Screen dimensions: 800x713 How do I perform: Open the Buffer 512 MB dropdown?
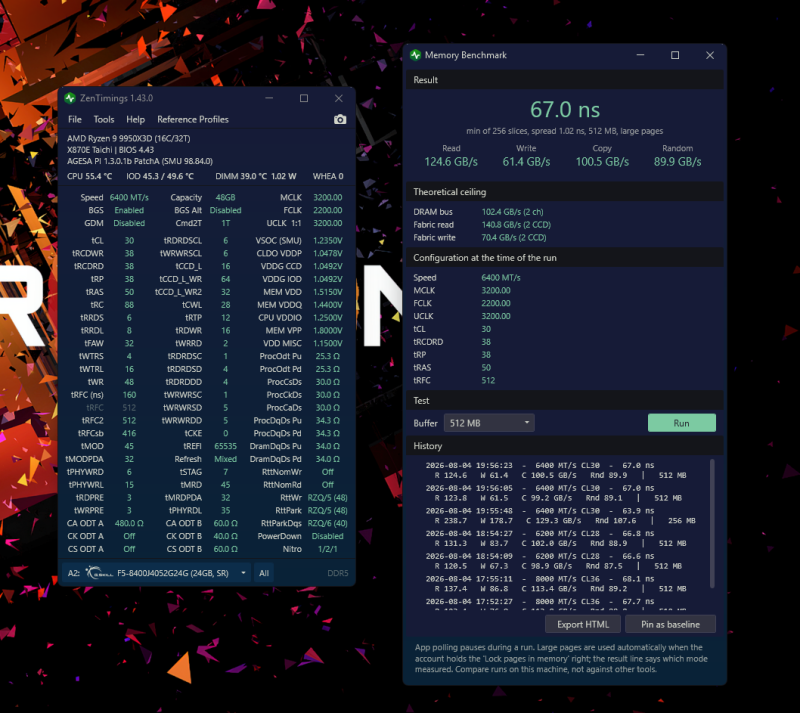pyautogui.click(x=489, y=423)
